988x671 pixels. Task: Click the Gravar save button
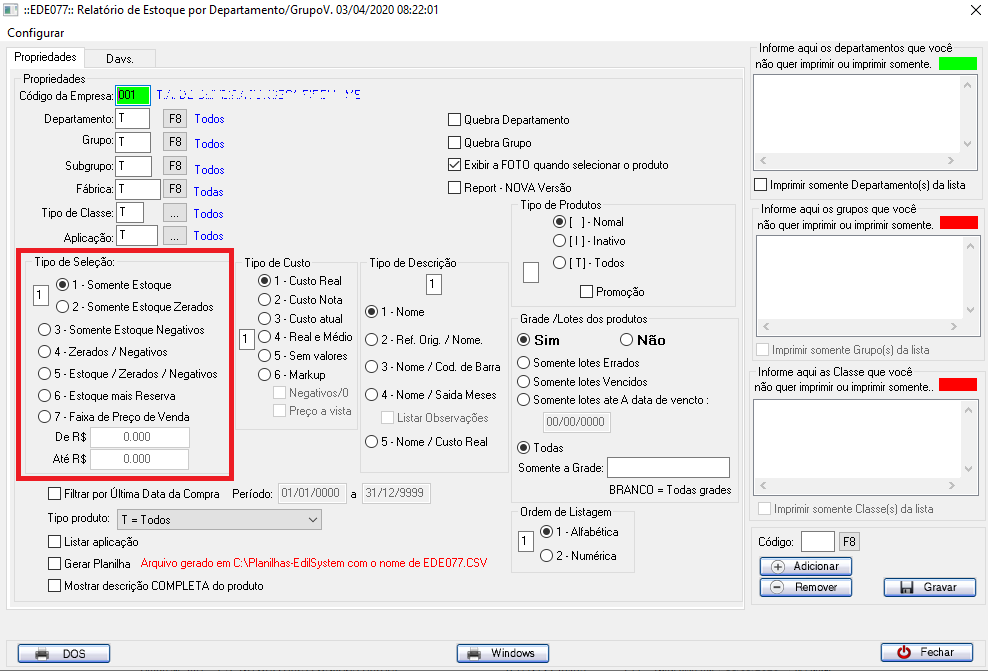(x=929, y=587)
